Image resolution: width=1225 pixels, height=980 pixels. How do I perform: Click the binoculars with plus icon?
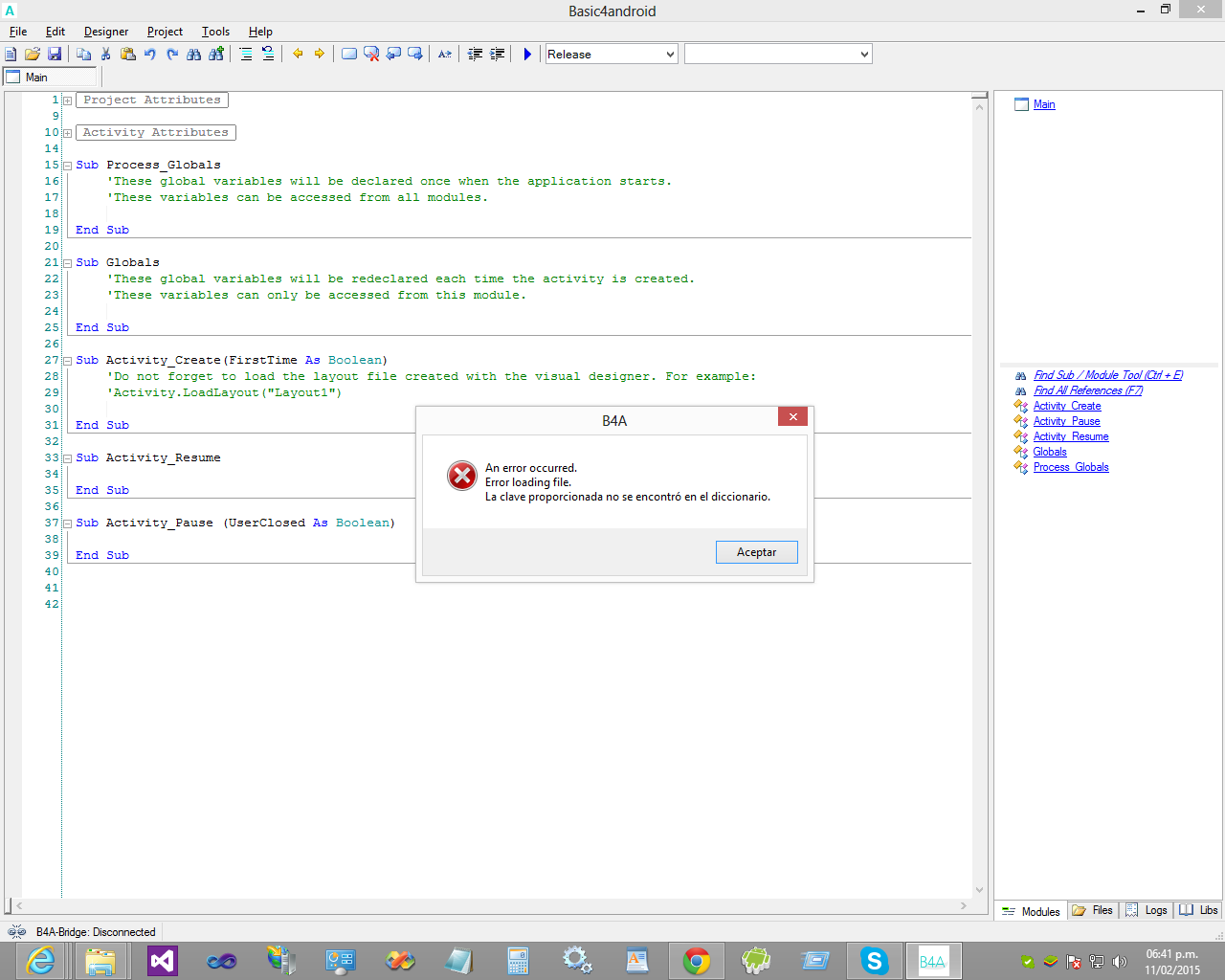[216, 55]
